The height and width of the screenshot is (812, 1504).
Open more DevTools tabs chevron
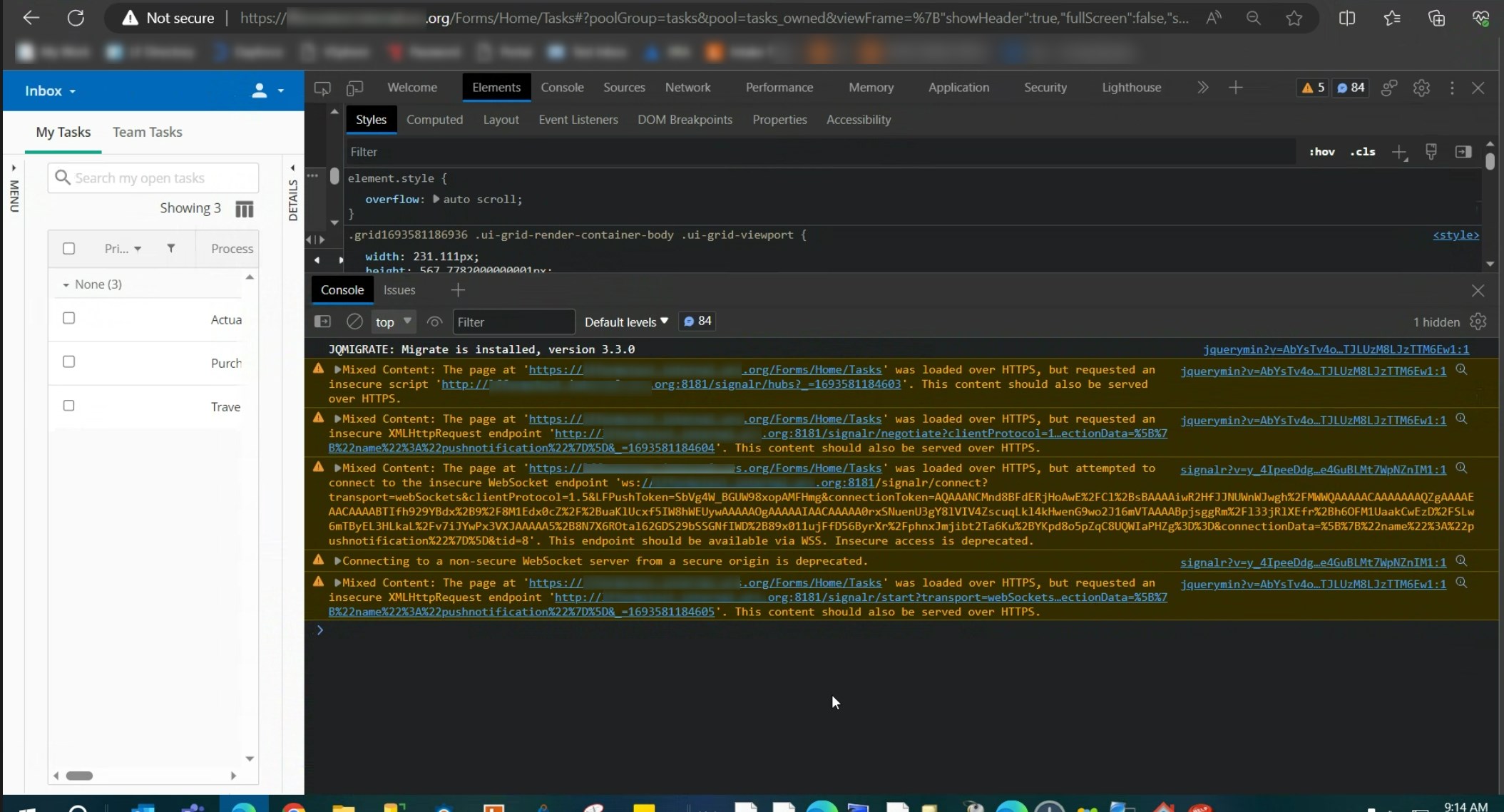[x=1202, y=87]
